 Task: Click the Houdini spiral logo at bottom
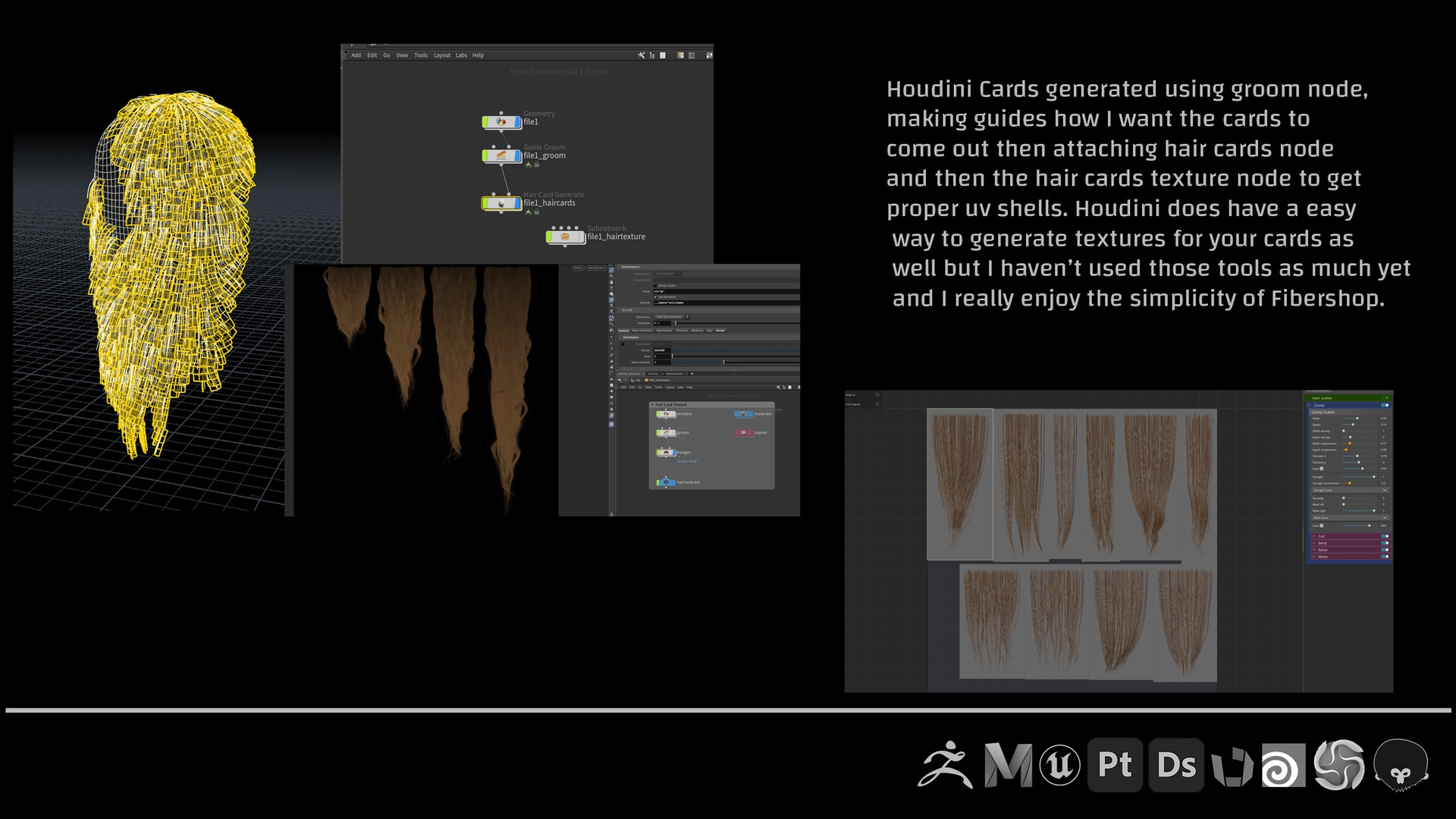click(1283, 764)
